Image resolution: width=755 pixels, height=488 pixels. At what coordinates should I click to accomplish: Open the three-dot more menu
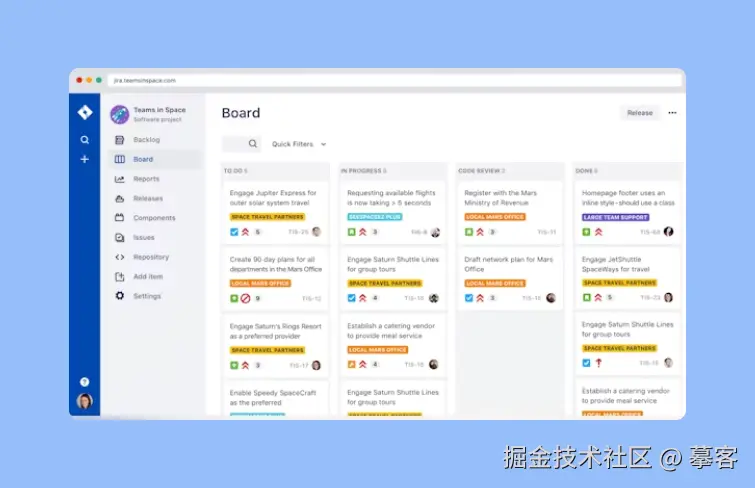pos(672,113)
